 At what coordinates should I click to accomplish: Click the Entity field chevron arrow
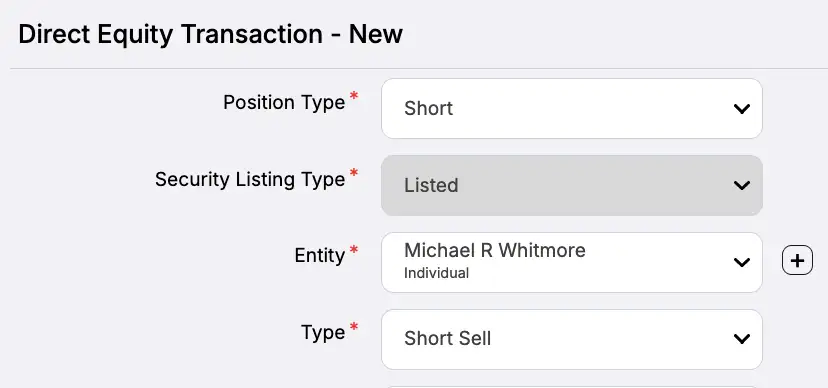(742, 262)
